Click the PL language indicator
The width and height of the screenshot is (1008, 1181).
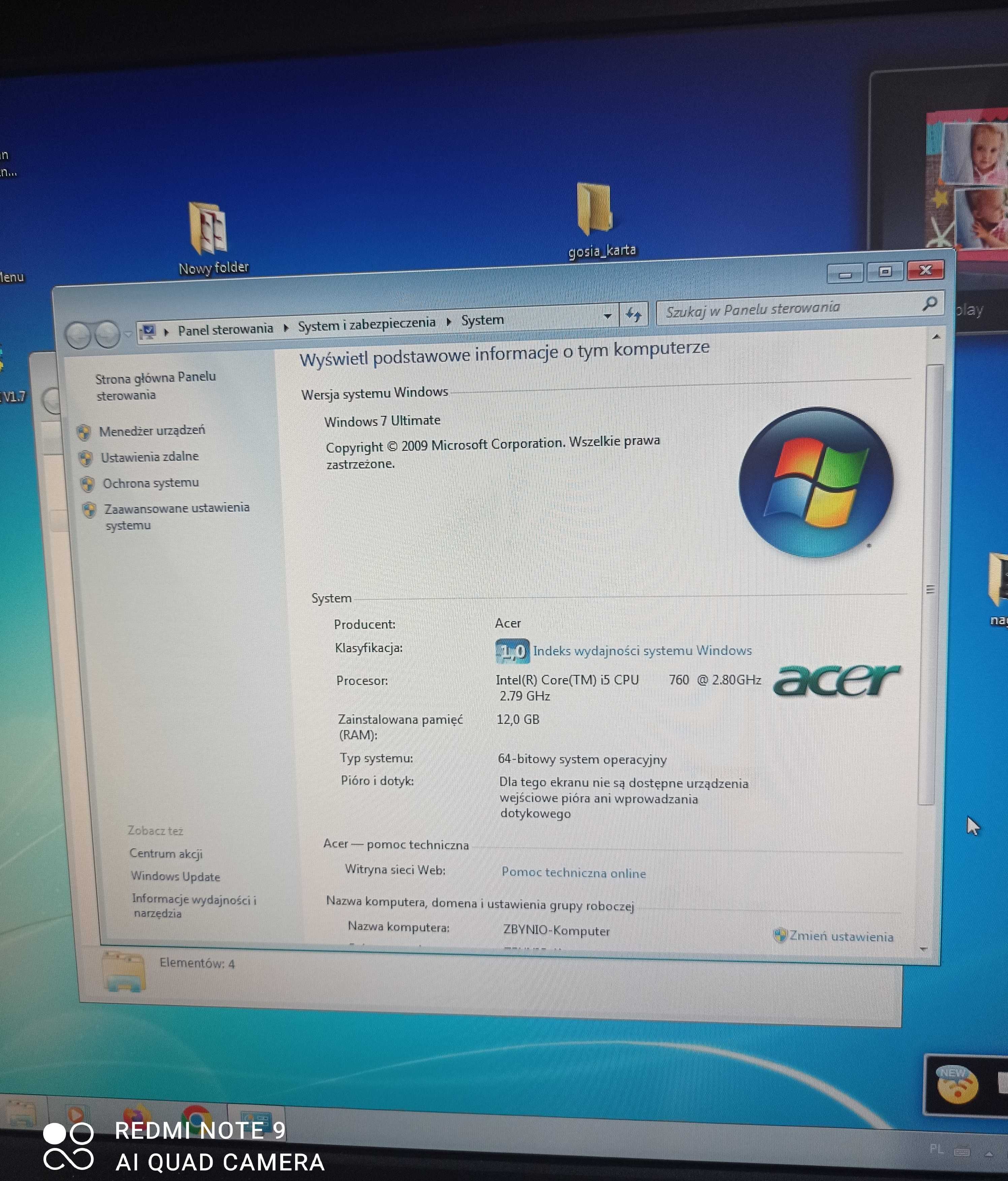[x=937, y=1149]
